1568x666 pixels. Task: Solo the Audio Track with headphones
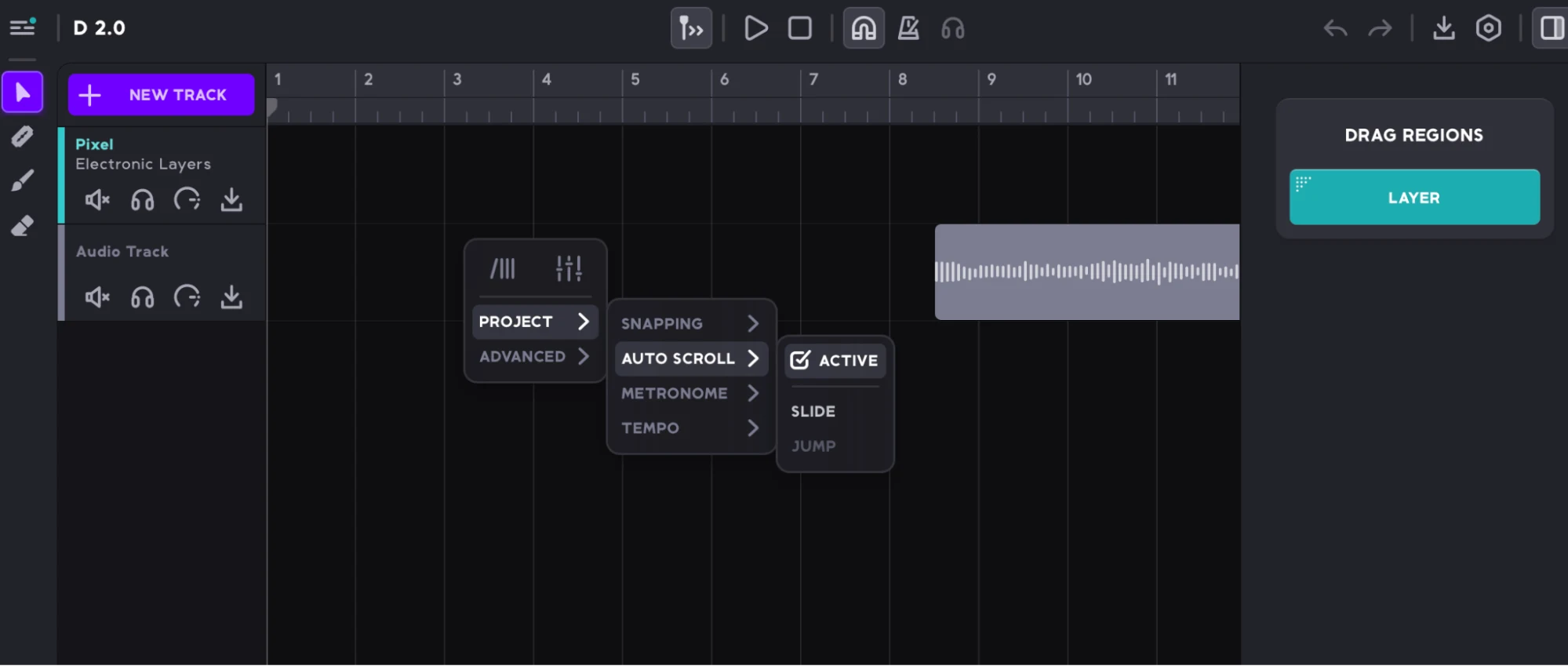coord(142,297)
